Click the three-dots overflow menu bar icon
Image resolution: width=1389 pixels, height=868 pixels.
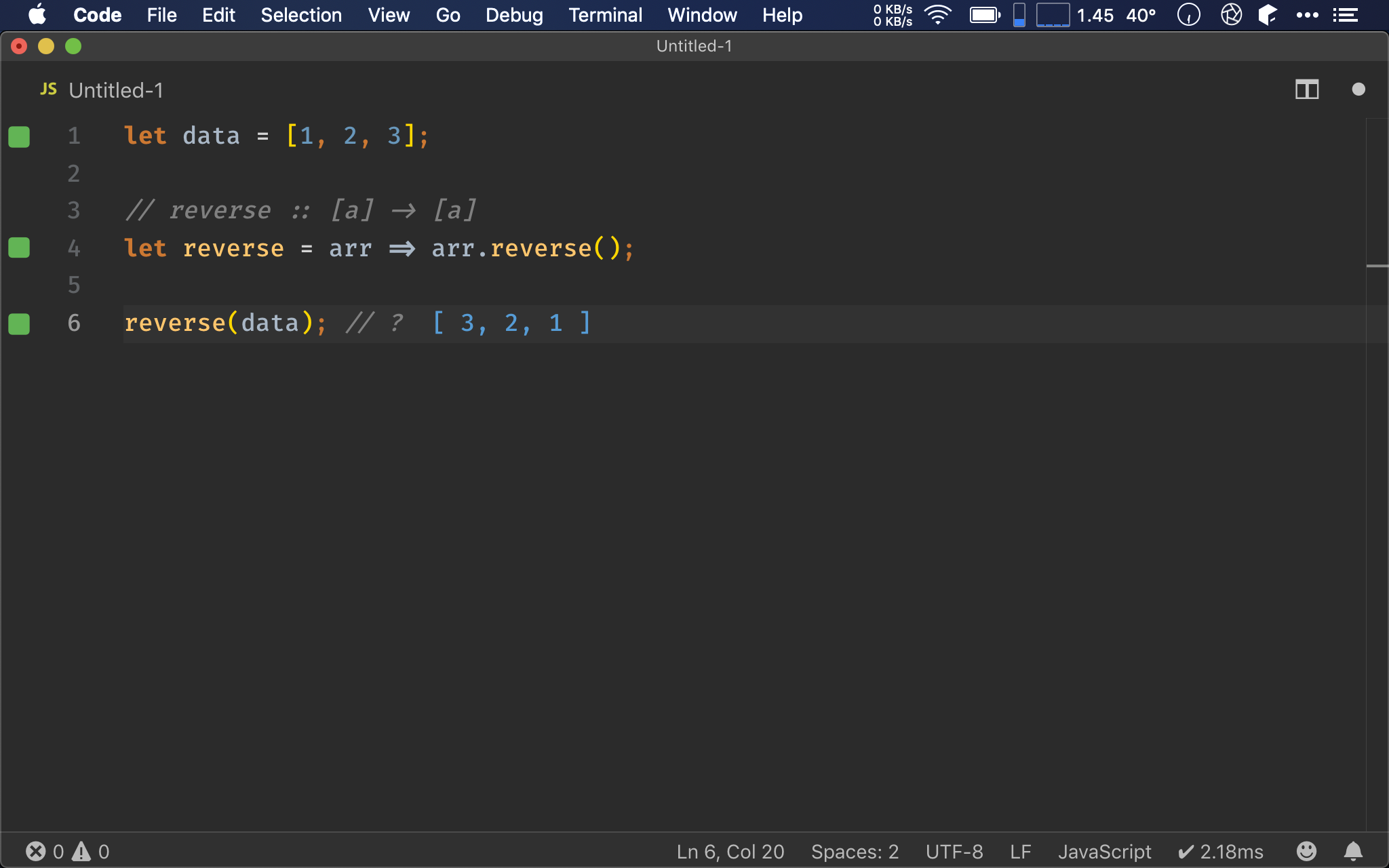(x=1307, y=15)
